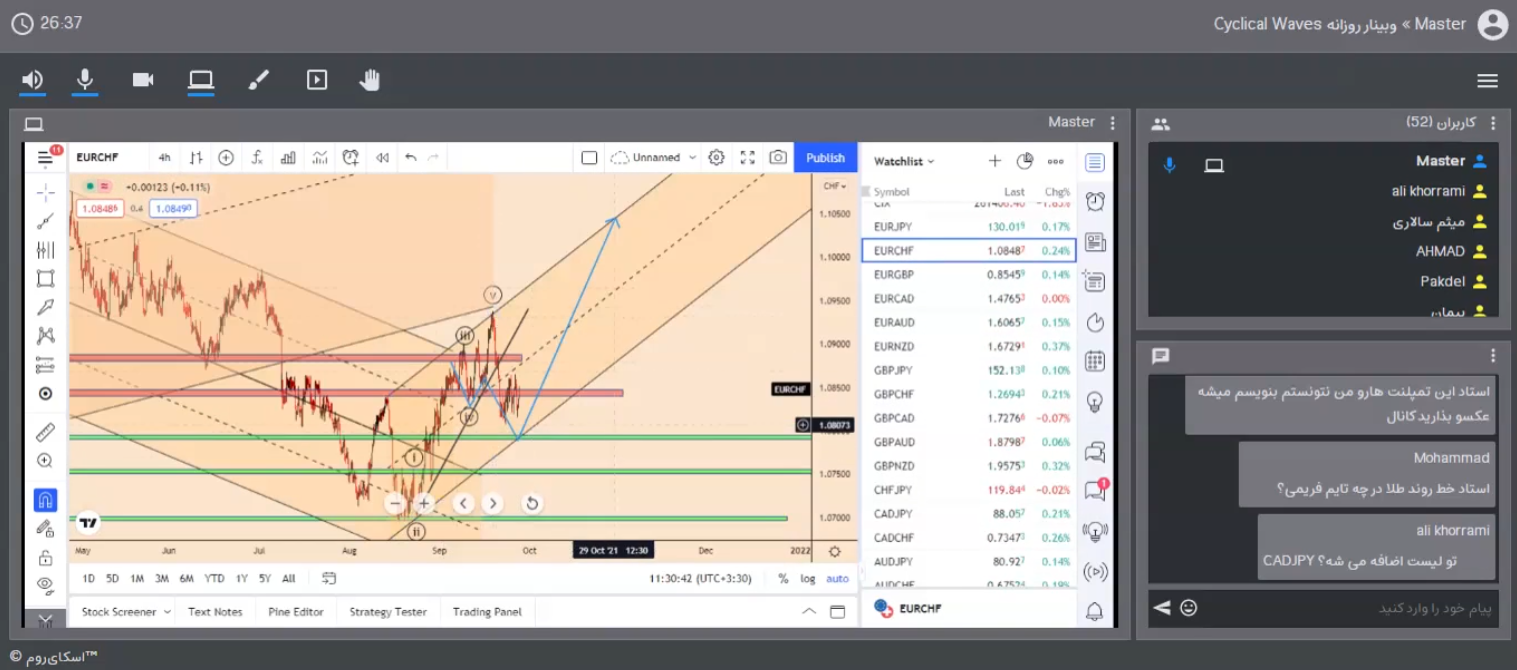Open the whiteboard brush tool
Viewport: 1517px width, 670px height.
258,80
